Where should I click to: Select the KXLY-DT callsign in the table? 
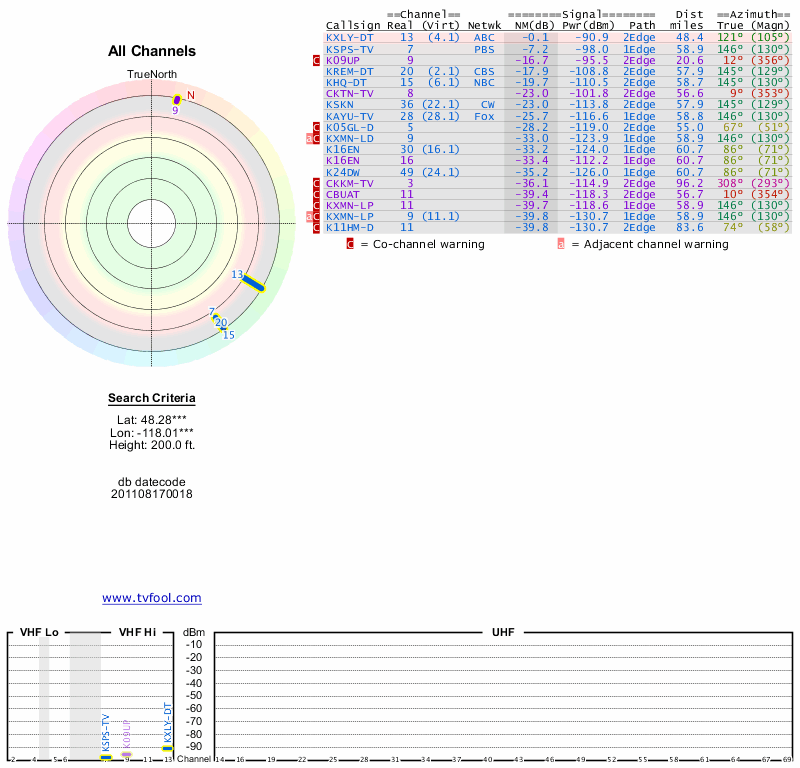349,37
